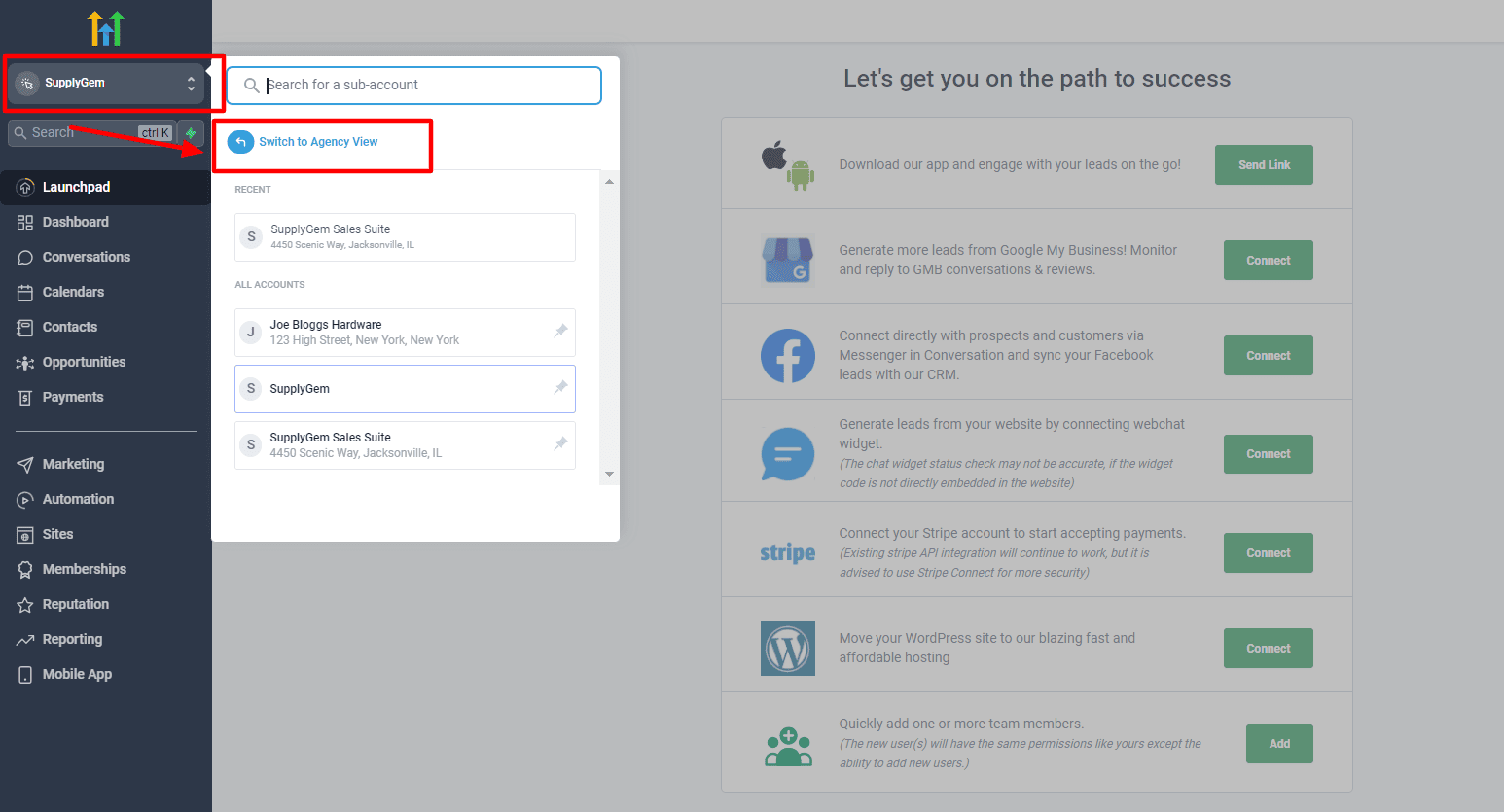The height and width of the screenshot is (812, 1504).
Task: Open the SupplyGem account switcher dropdown
Action: pos(106,84)
